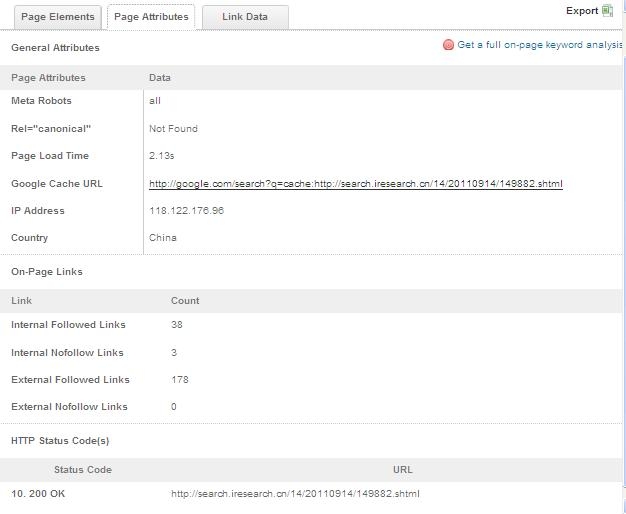
Task: Select the Internal Followed Links row label
Action: click(x=68, y=325)
